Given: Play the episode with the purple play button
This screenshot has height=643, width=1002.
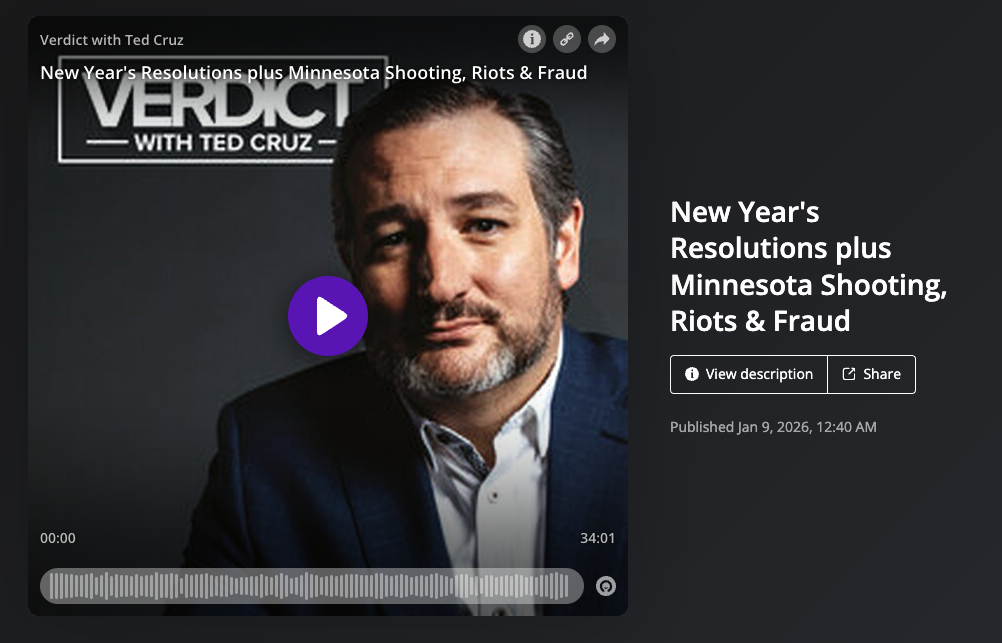Looking at the screenshot, I should coord(328,316).
